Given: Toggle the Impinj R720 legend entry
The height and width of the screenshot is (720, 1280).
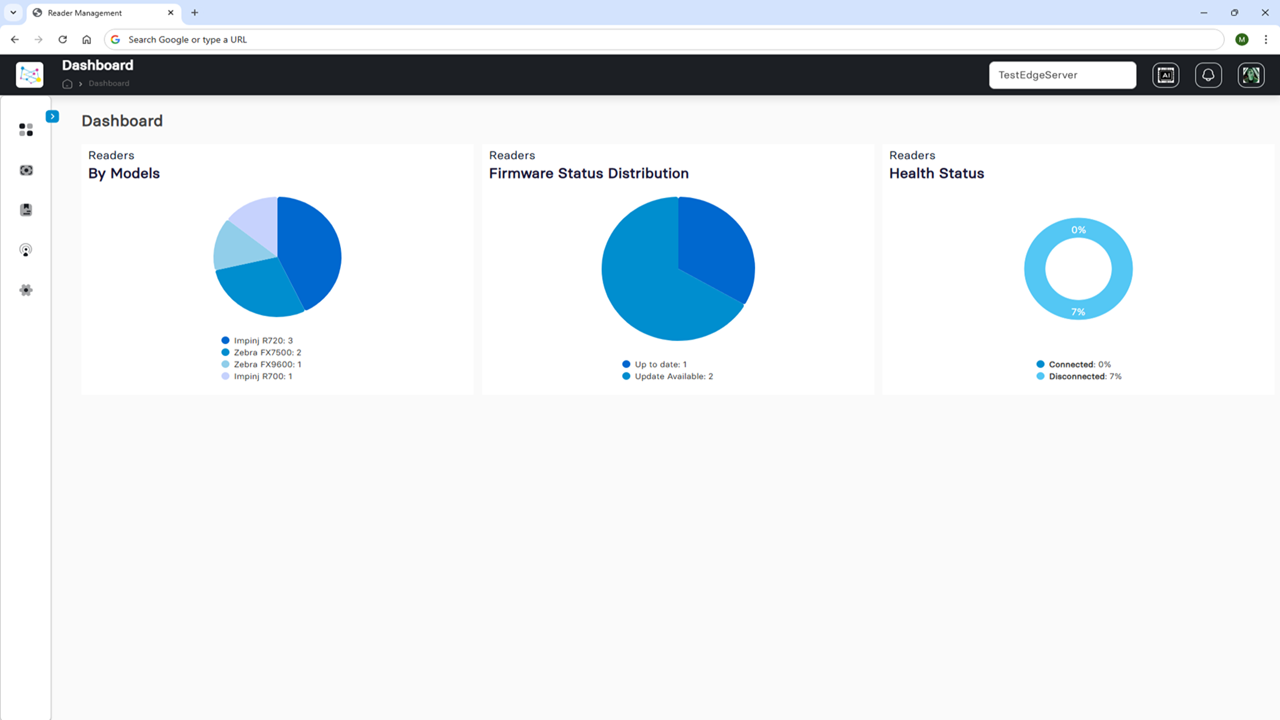Looking at the screenshot, I should [x=257, y=341].
